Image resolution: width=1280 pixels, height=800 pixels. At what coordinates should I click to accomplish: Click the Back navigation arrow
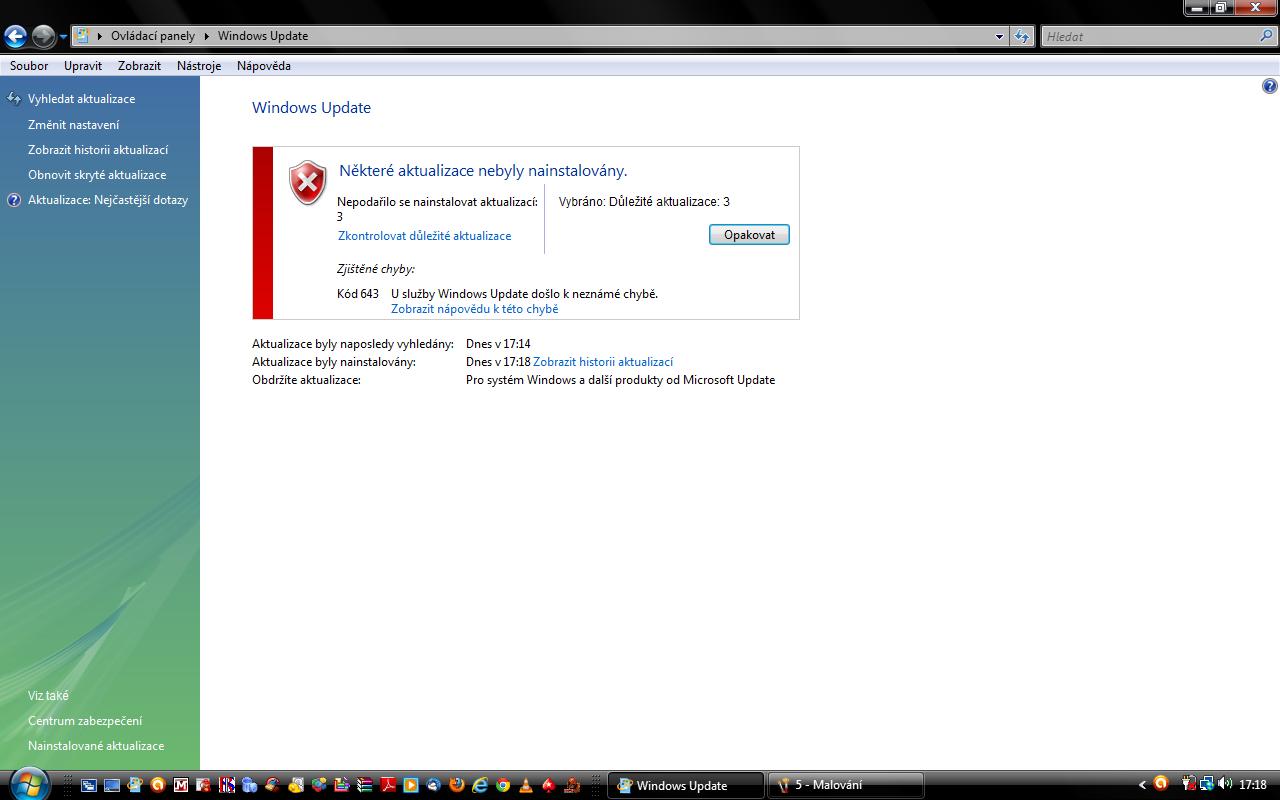pos(15,37)
